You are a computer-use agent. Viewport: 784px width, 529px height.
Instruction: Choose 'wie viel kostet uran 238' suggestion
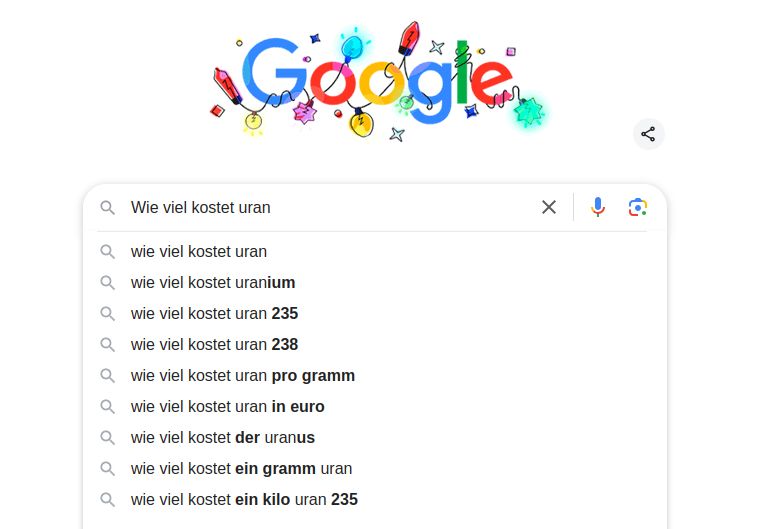[x=214, y=345]
